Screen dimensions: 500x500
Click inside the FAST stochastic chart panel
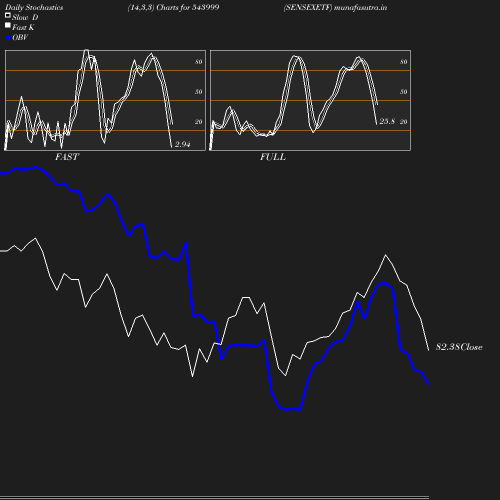[x=105, y=100]
